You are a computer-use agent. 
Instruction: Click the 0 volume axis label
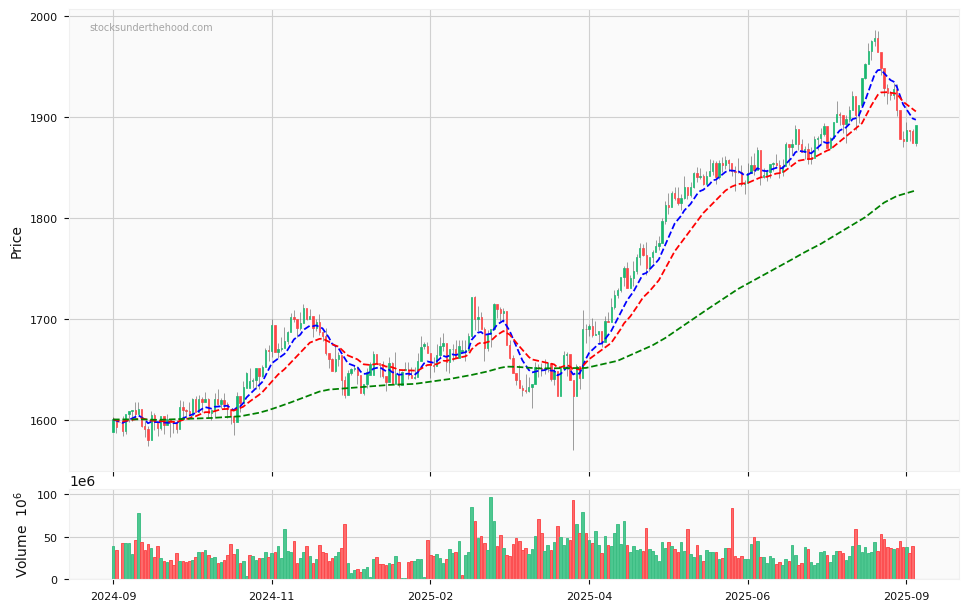click(55, 580)
